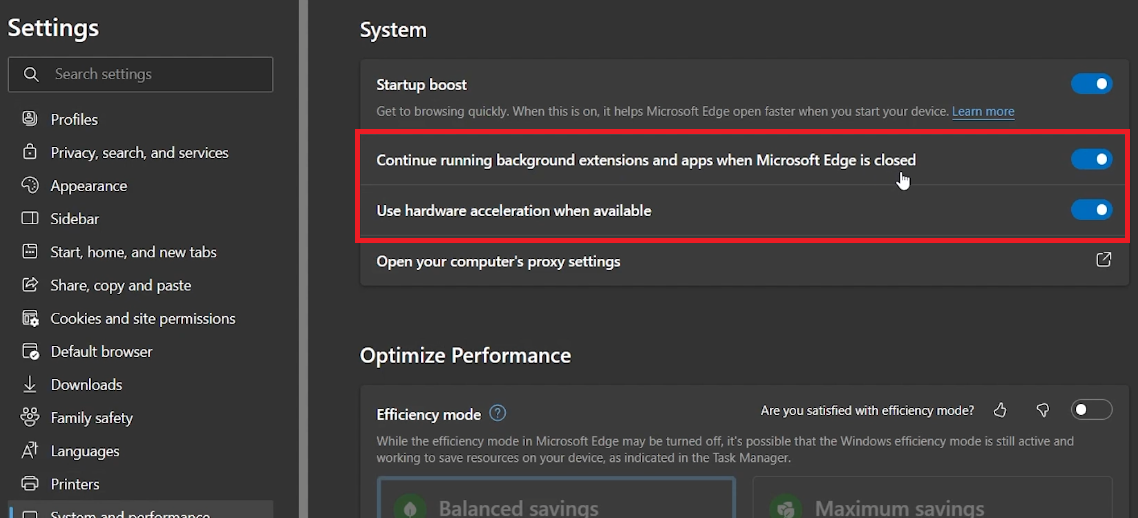The height and width of the screenshot is (518, 1138).
Task: Enable the Efficiency mode toggle
Action: point(1091,410)
